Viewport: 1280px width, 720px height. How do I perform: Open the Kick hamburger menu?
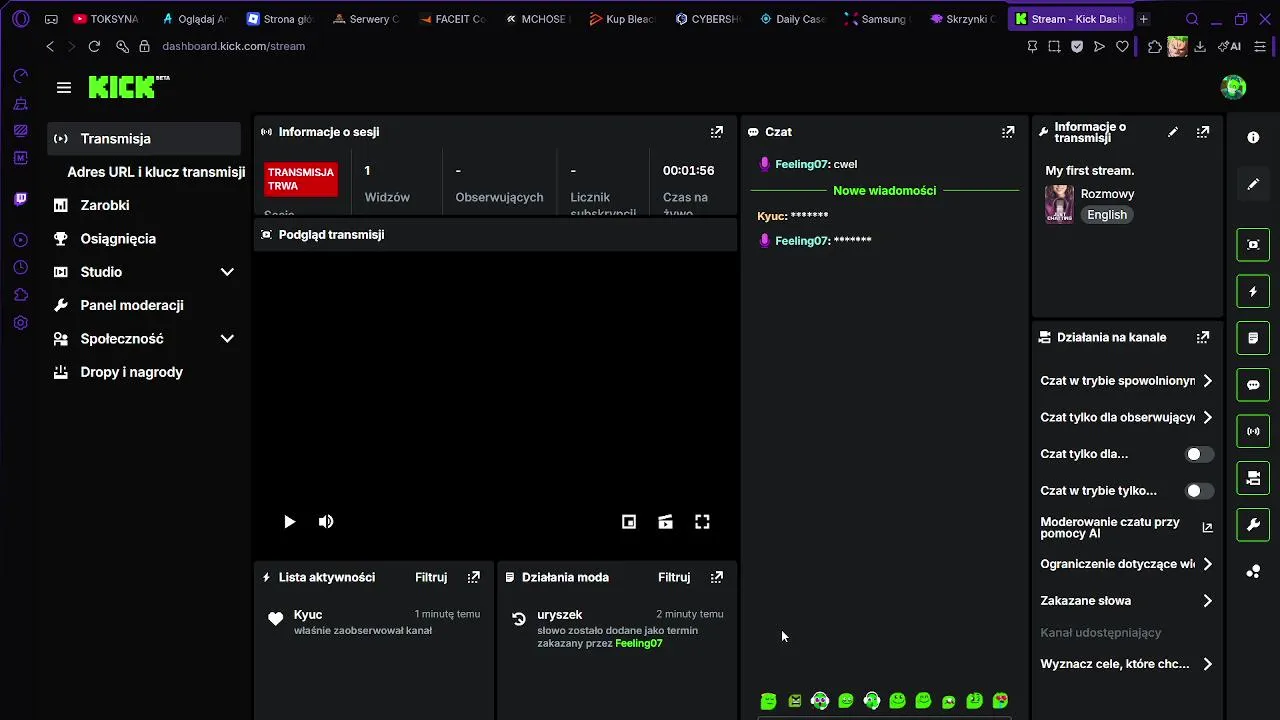[x=64, y=88]
